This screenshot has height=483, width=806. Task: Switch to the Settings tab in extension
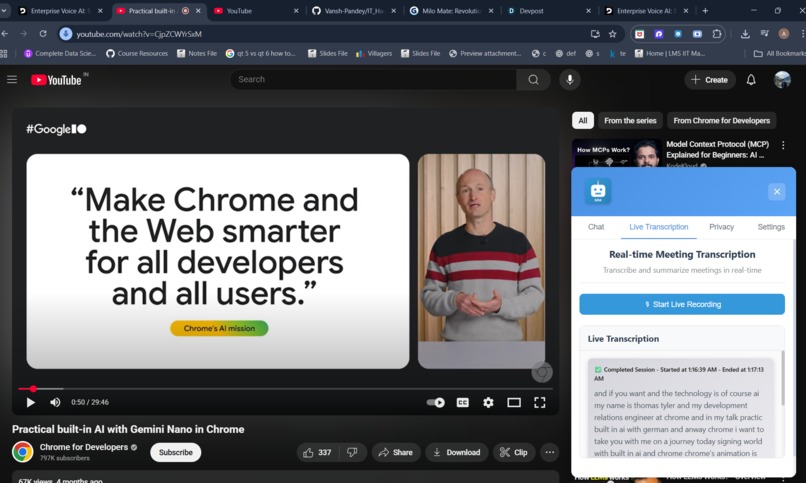click(x=771, y=227)
